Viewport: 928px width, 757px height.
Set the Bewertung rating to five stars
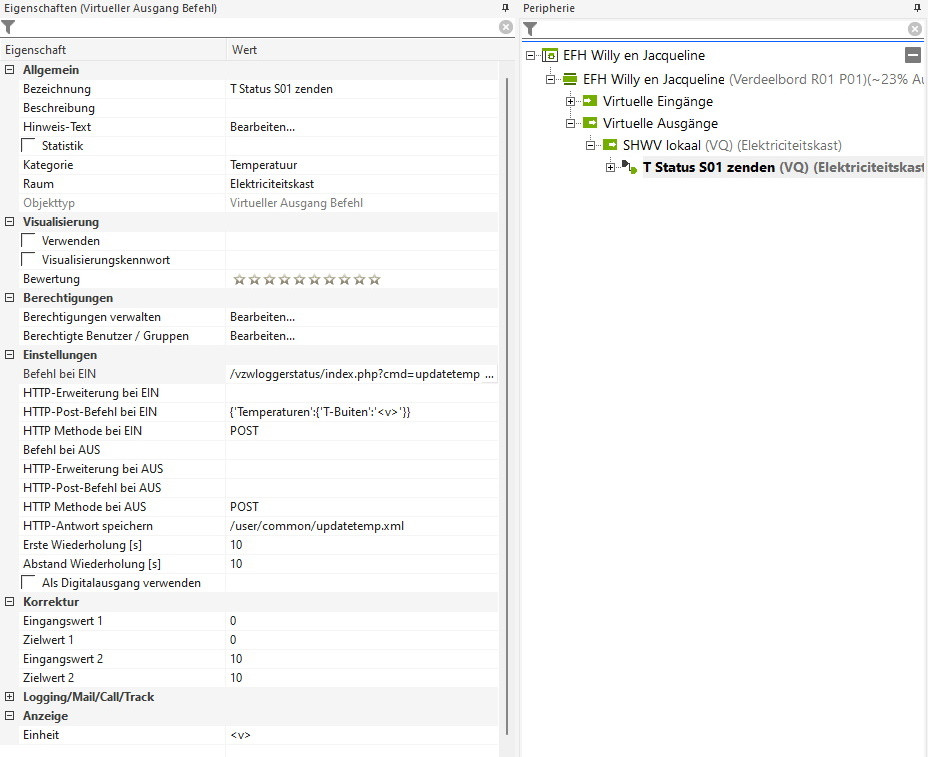coord(299,280)
